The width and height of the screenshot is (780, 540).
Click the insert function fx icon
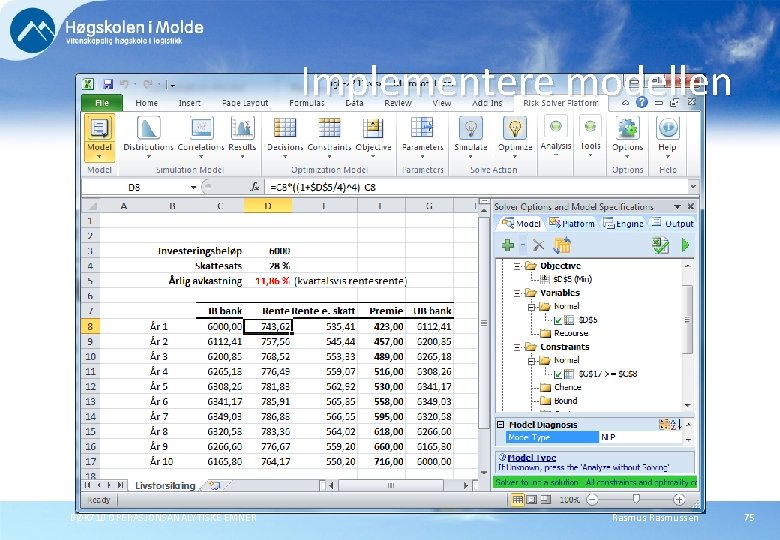[255, 187]
